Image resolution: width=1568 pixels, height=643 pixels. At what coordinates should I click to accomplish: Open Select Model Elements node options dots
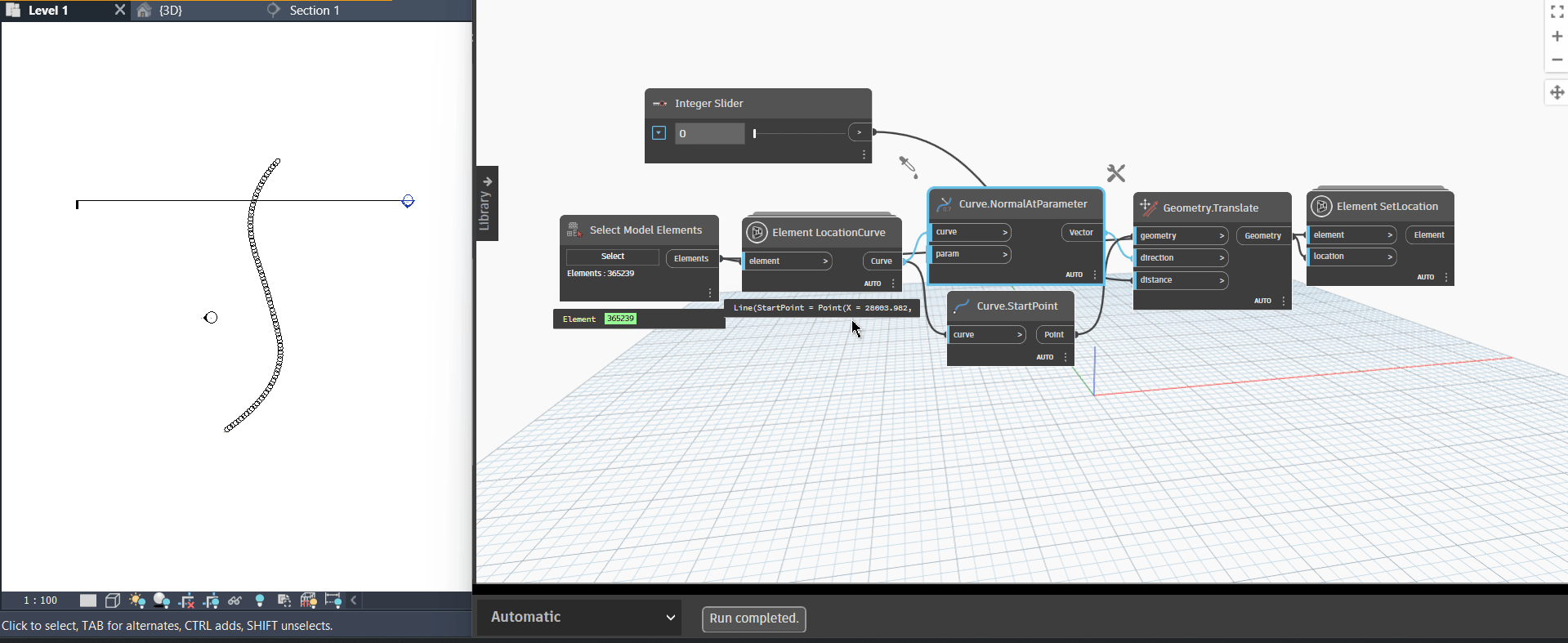click(x=710, y=292)
